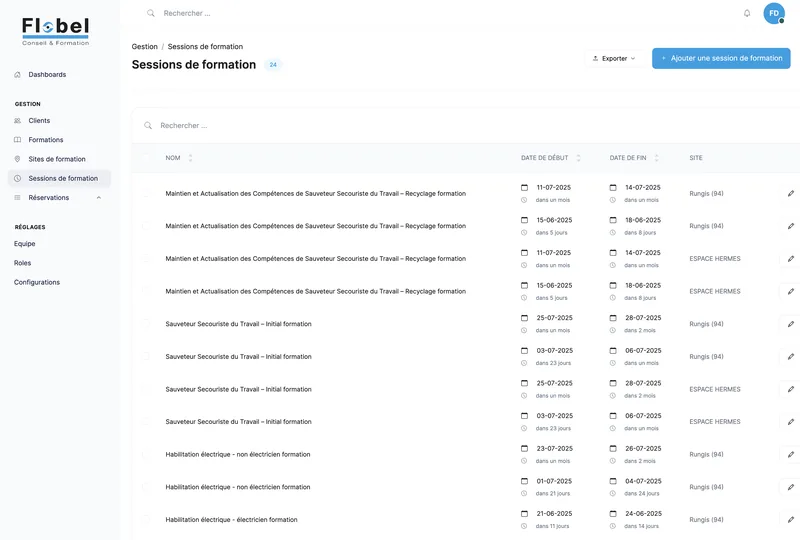
Task: Click 'dans 14 jours' text
Action: [641, 527]
